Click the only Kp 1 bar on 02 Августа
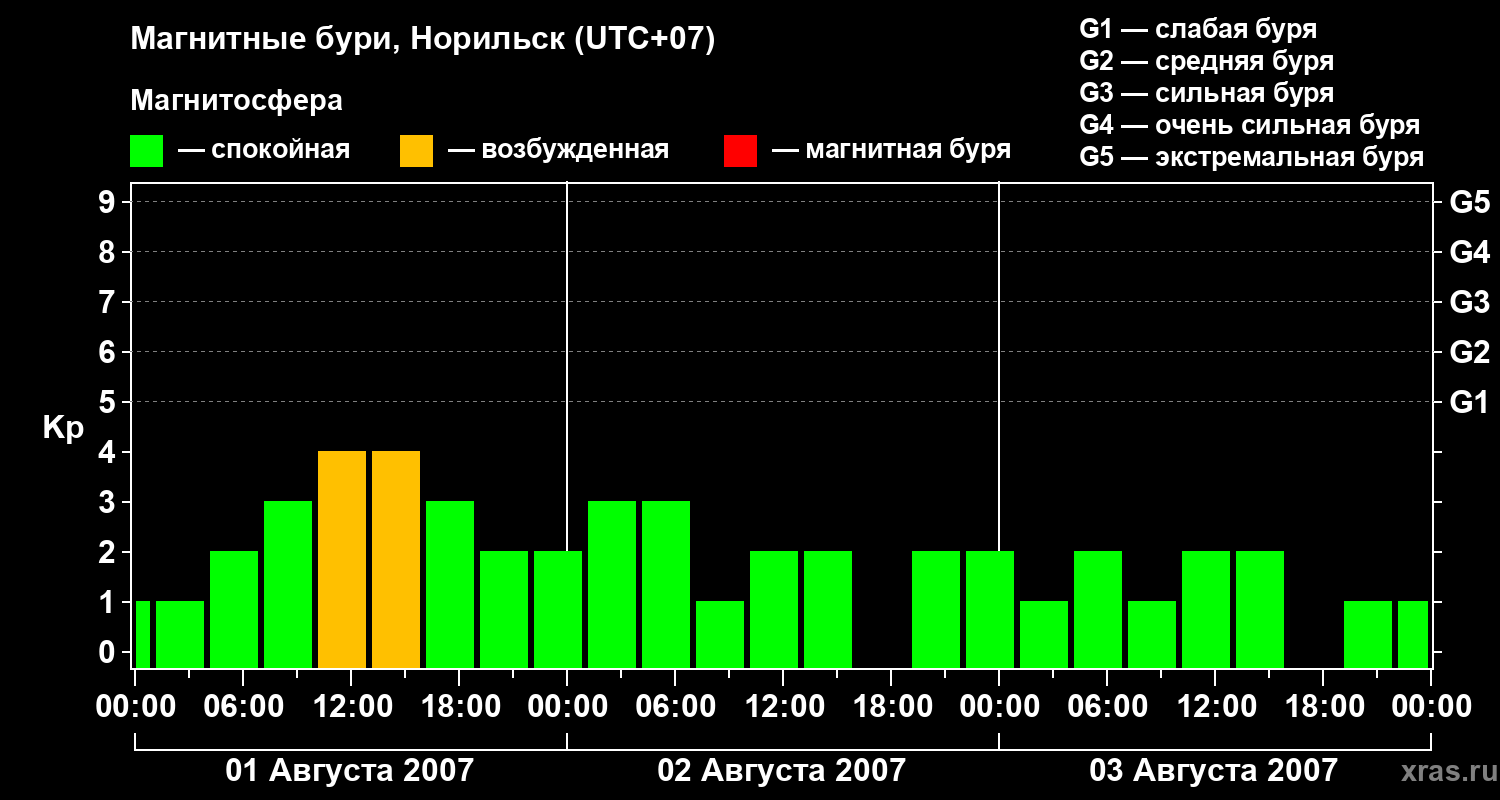The width and height of the screenshot is (1500, 800). click(x=720, y=634)
